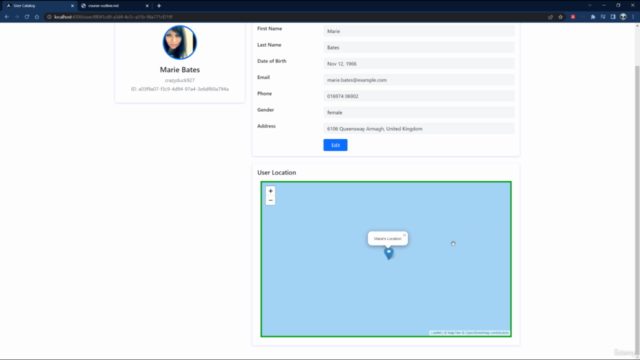Click the blue Edit button
The width and height of the screenshot is (640, 360).
pos(336,145)
